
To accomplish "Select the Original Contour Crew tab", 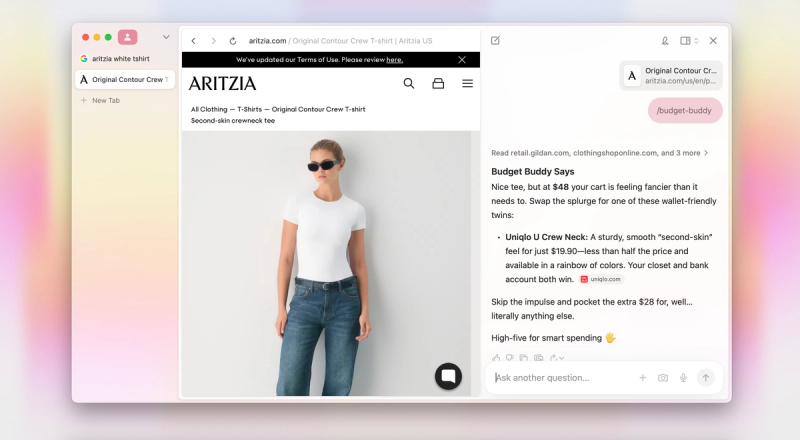I will tap(125, 80).
